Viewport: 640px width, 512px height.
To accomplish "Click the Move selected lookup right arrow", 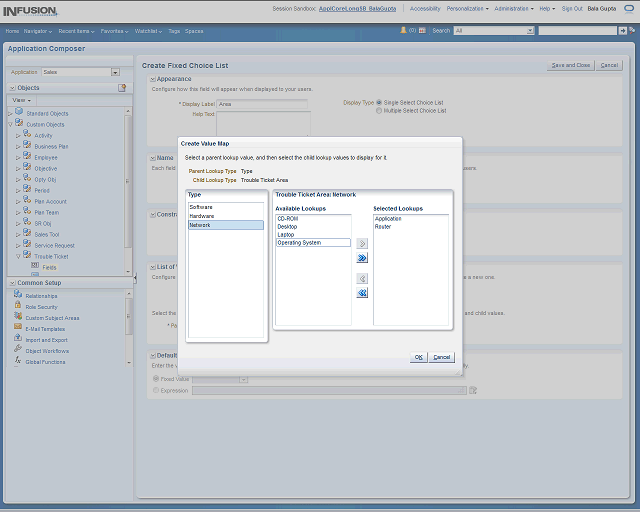I will coord(362,243).
